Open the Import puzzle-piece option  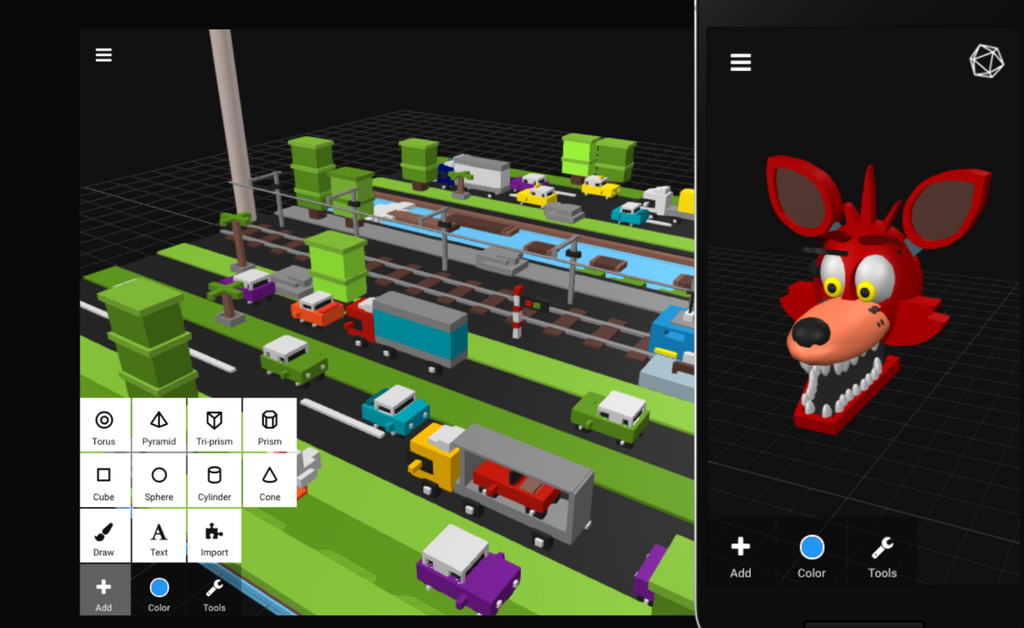214,537
